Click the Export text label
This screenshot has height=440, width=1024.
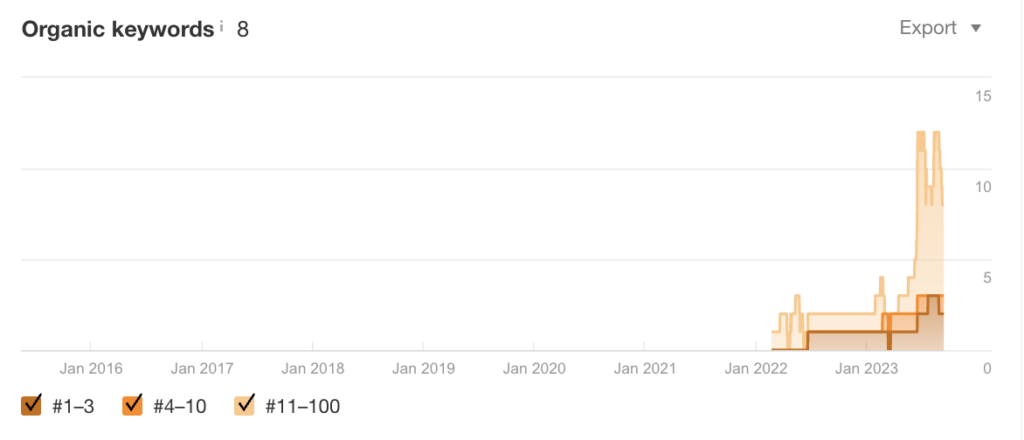coord(928,28)
